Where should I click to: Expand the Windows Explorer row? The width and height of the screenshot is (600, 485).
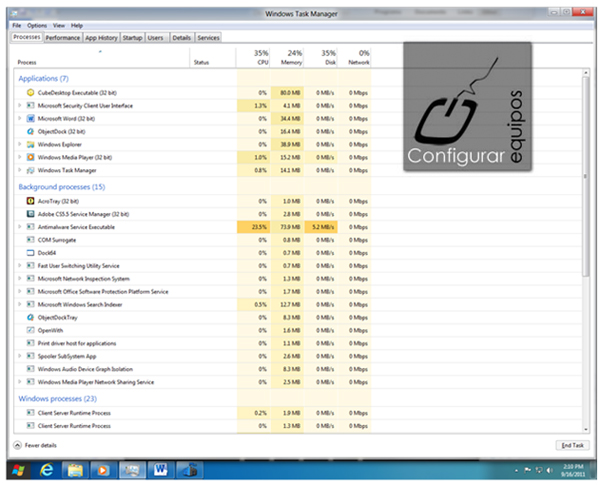[x=20, y=144]
